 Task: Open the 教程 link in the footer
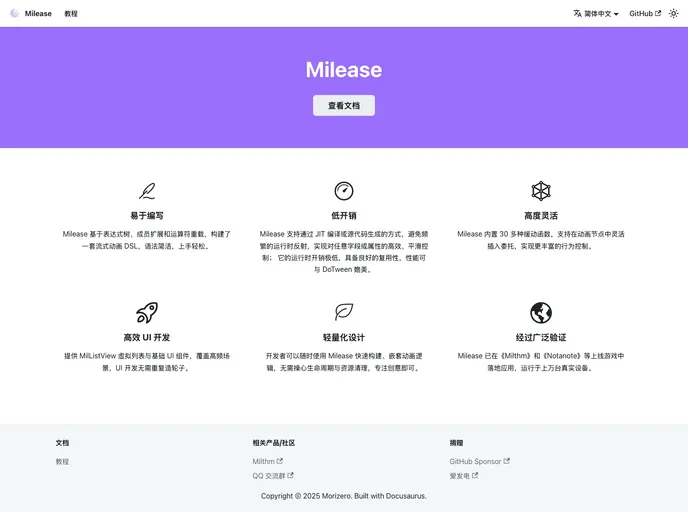[x=62, y=462]
